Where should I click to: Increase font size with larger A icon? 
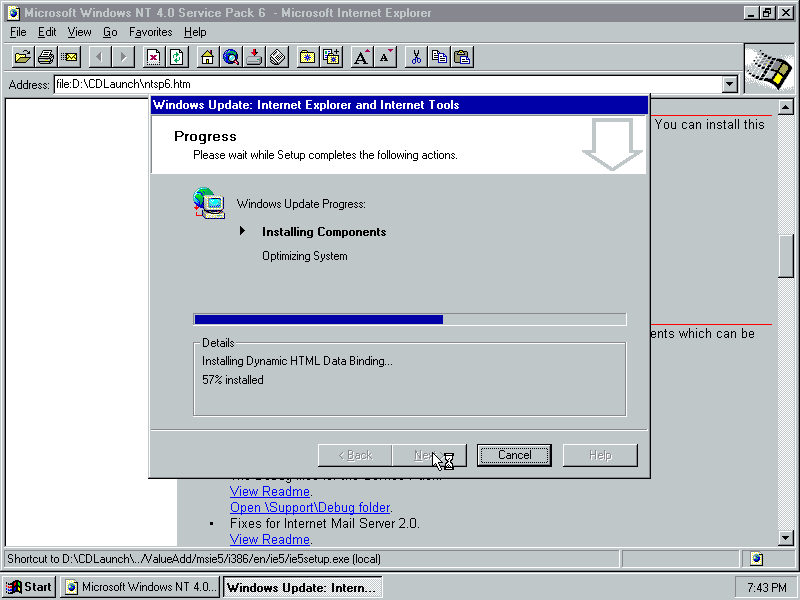point(362,57)
